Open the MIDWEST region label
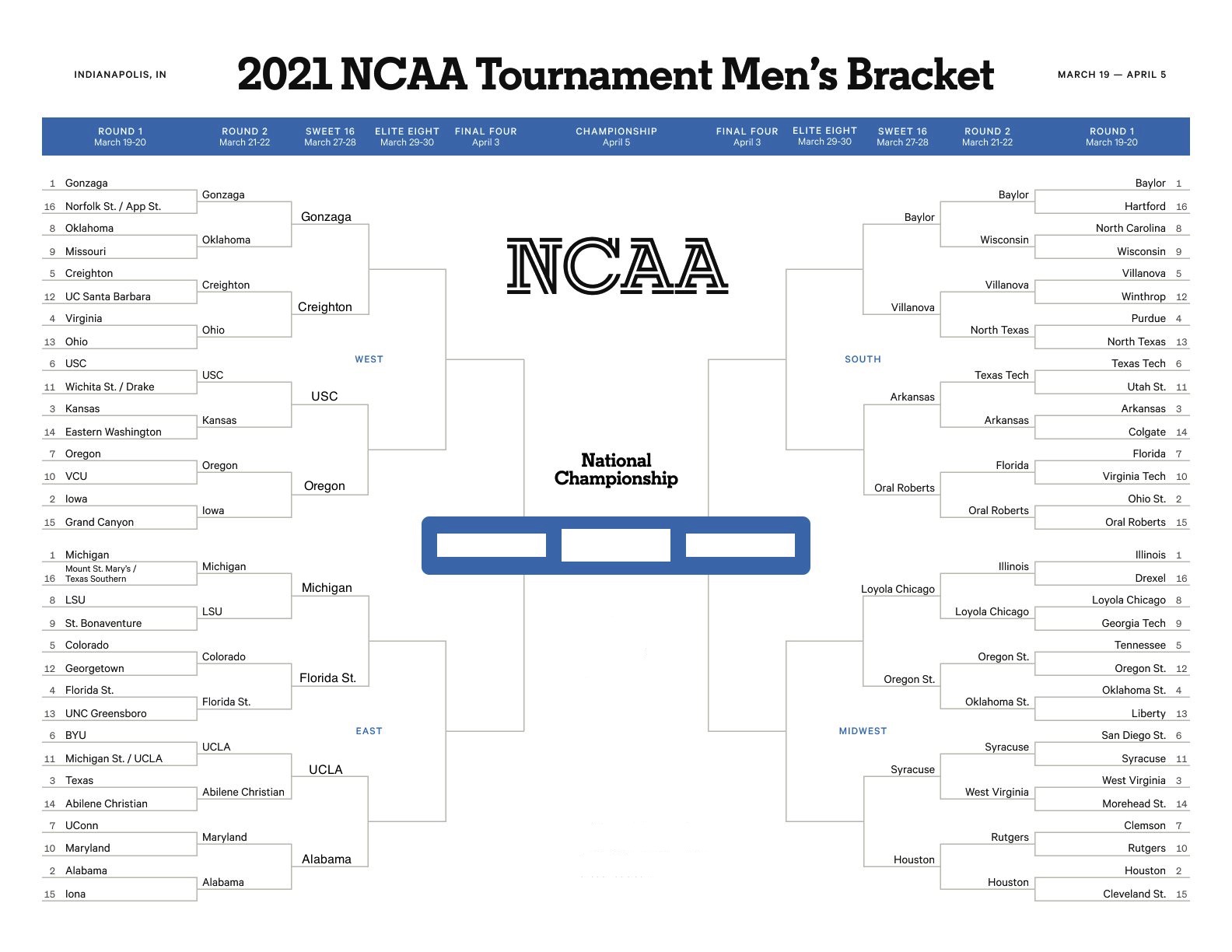 pyautogui.click(x=863, y=731)
